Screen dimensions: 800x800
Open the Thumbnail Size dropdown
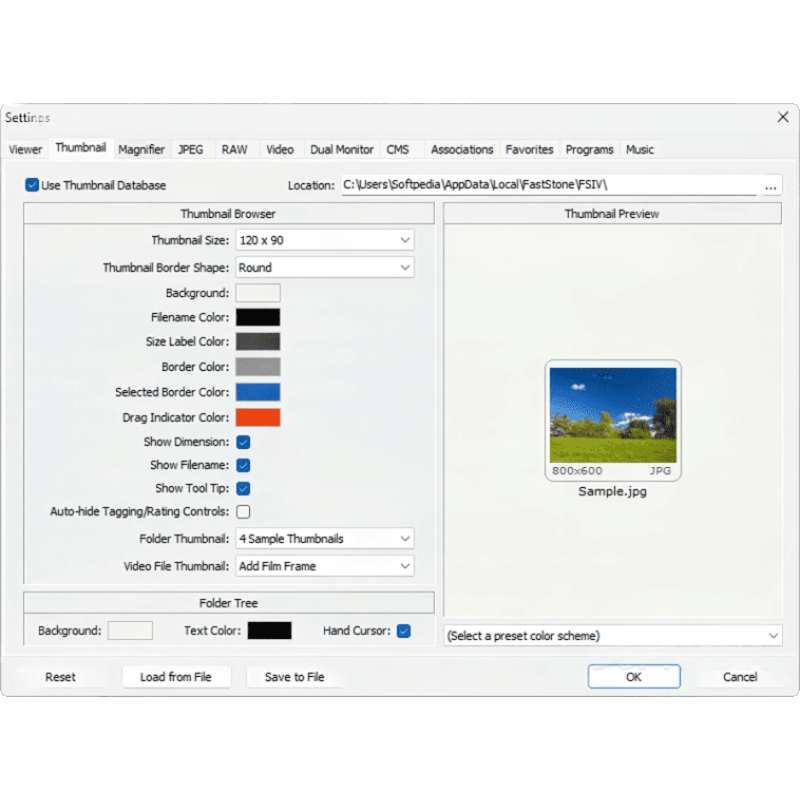pos(324,240)
